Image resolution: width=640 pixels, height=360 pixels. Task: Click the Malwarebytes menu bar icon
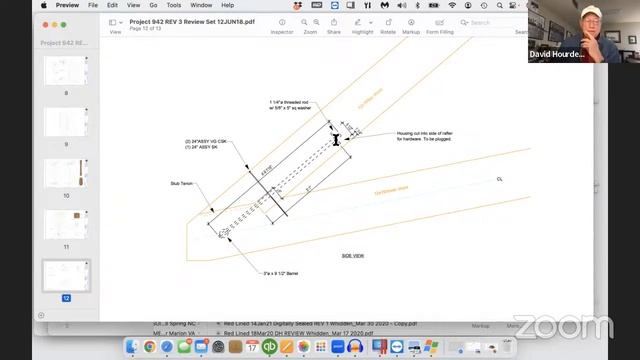pos(384,5)
